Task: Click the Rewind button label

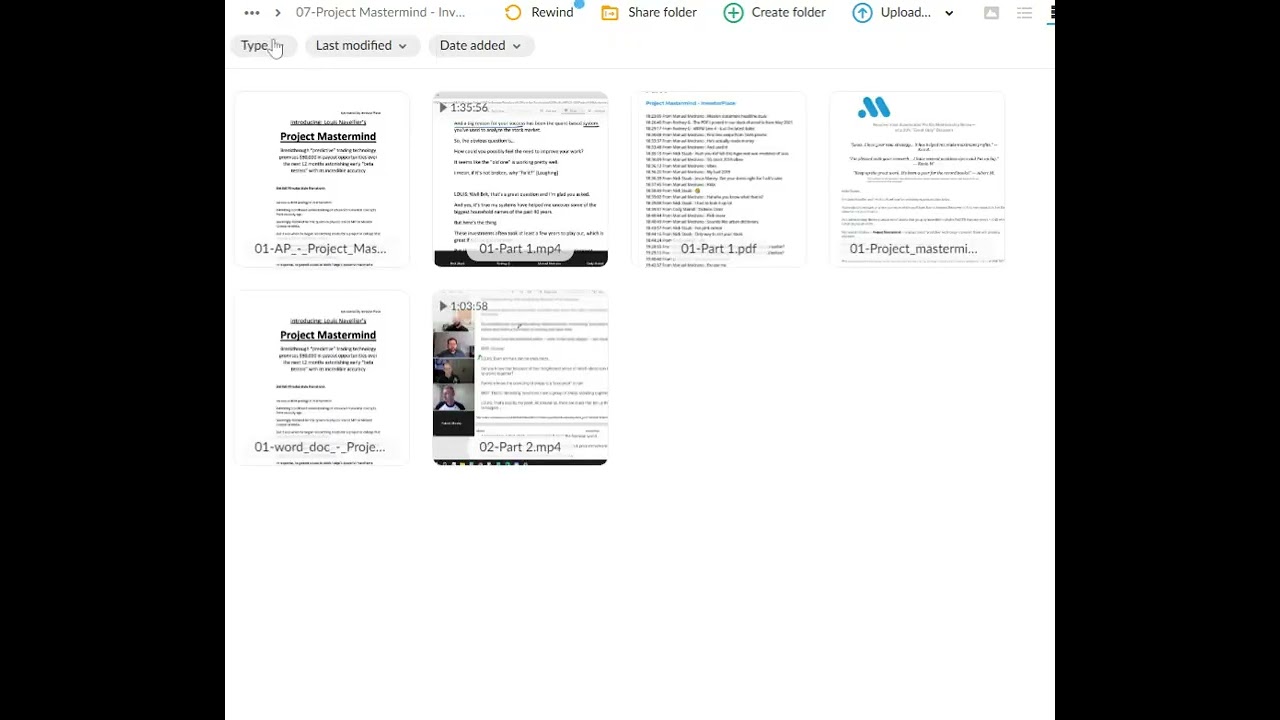Action: (x=552, y=13)
